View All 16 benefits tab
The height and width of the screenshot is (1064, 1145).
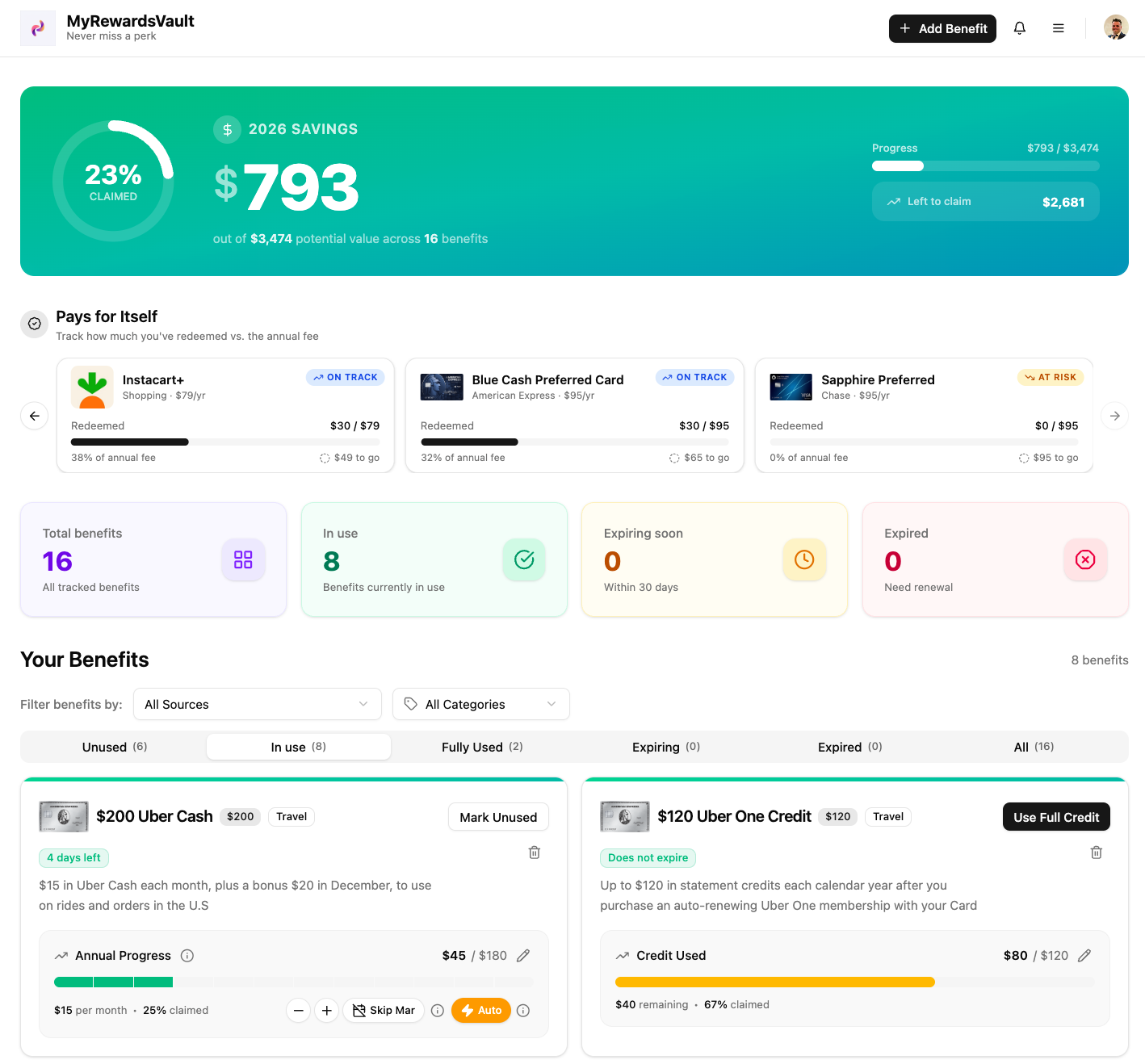pos(1033,747)
